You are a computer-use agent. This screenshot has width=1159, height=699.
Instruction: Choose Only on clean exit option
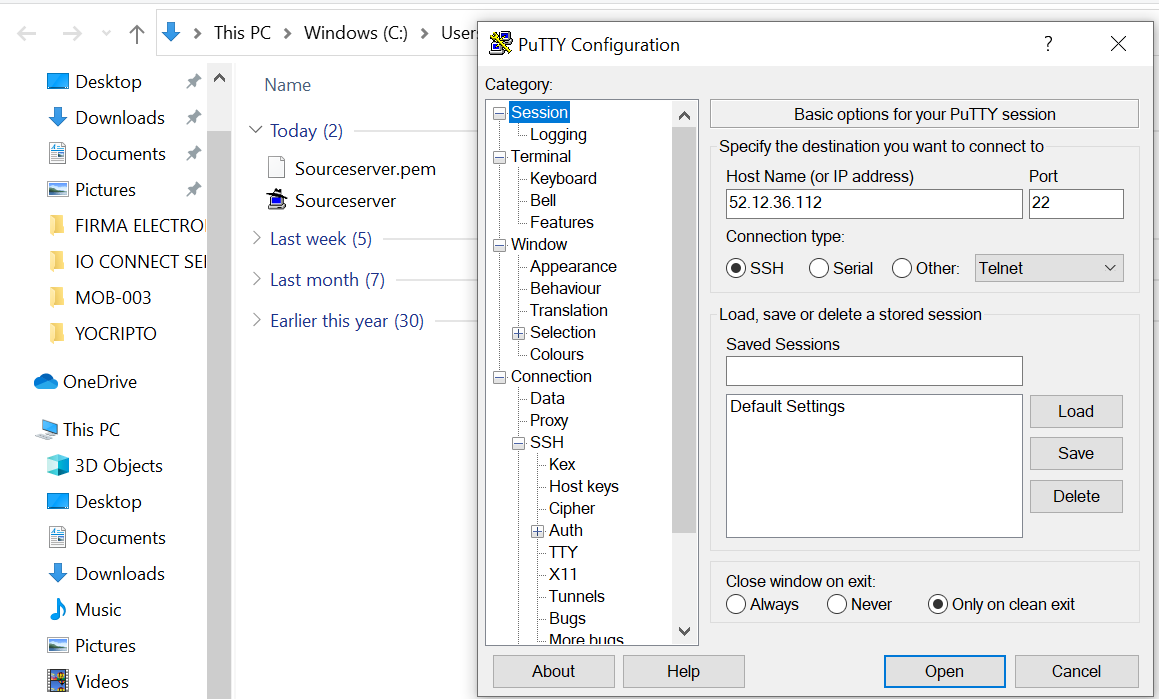click(937, 604)
